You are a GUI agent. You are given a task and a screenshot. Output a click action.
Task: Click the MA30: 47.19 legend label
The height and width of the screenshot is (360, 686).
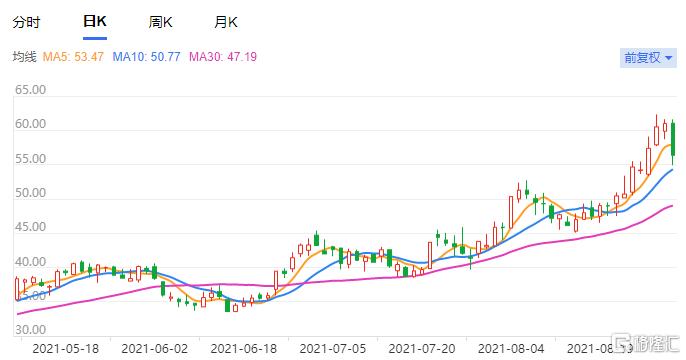223,57
